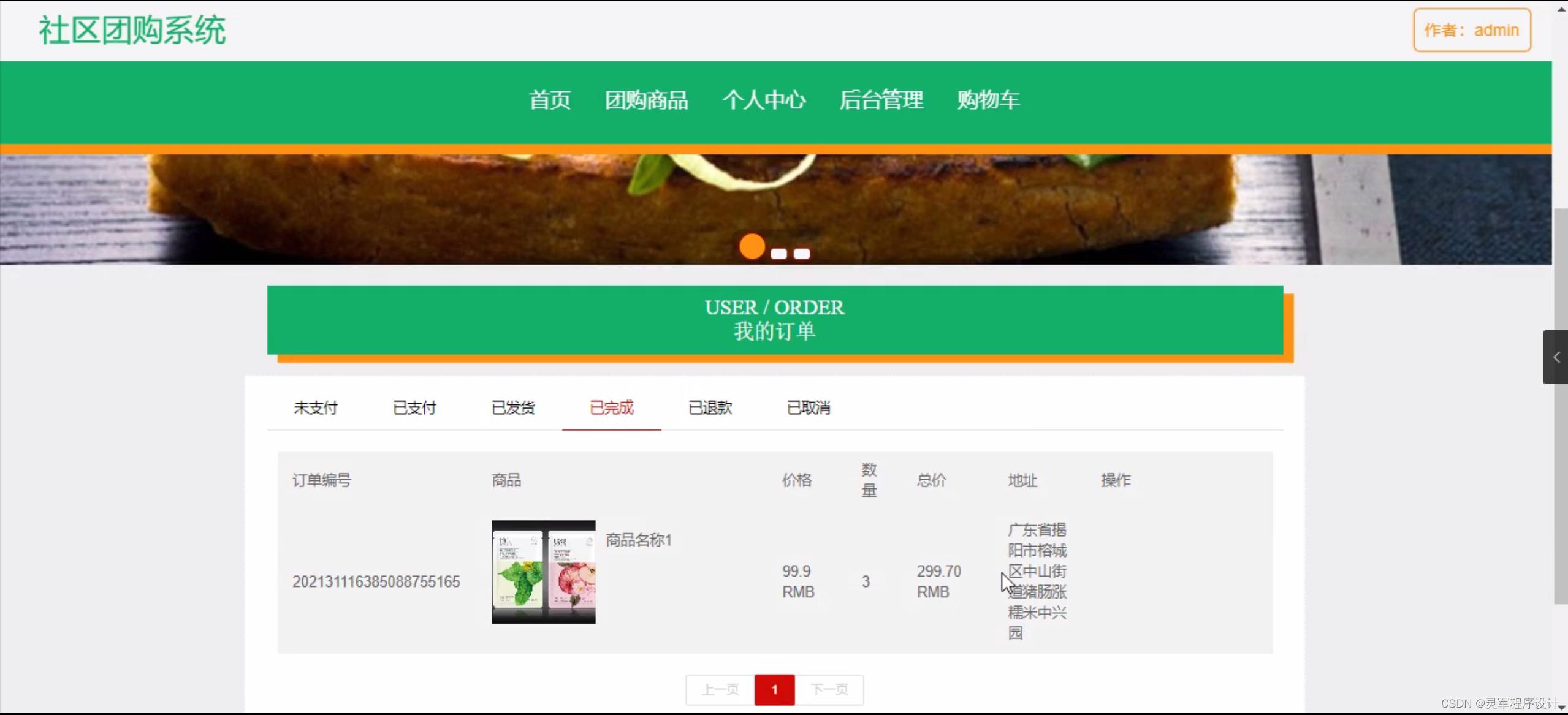Click page number 1 button
Viewport: 1568px width, 715px height.
[x=774, y=690]
